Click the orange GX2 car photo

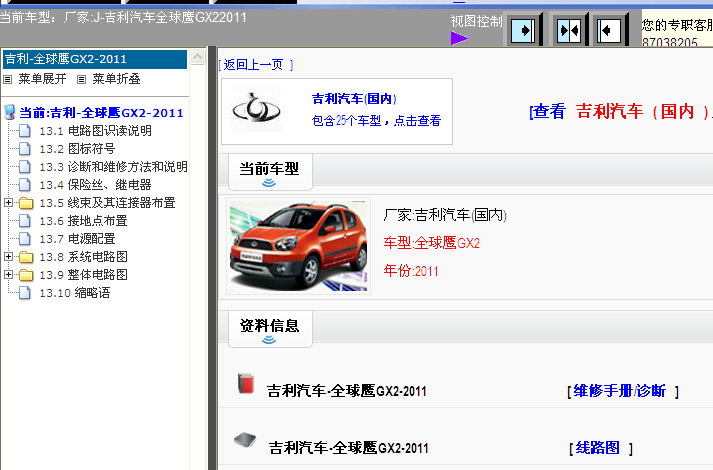(299, 246)
